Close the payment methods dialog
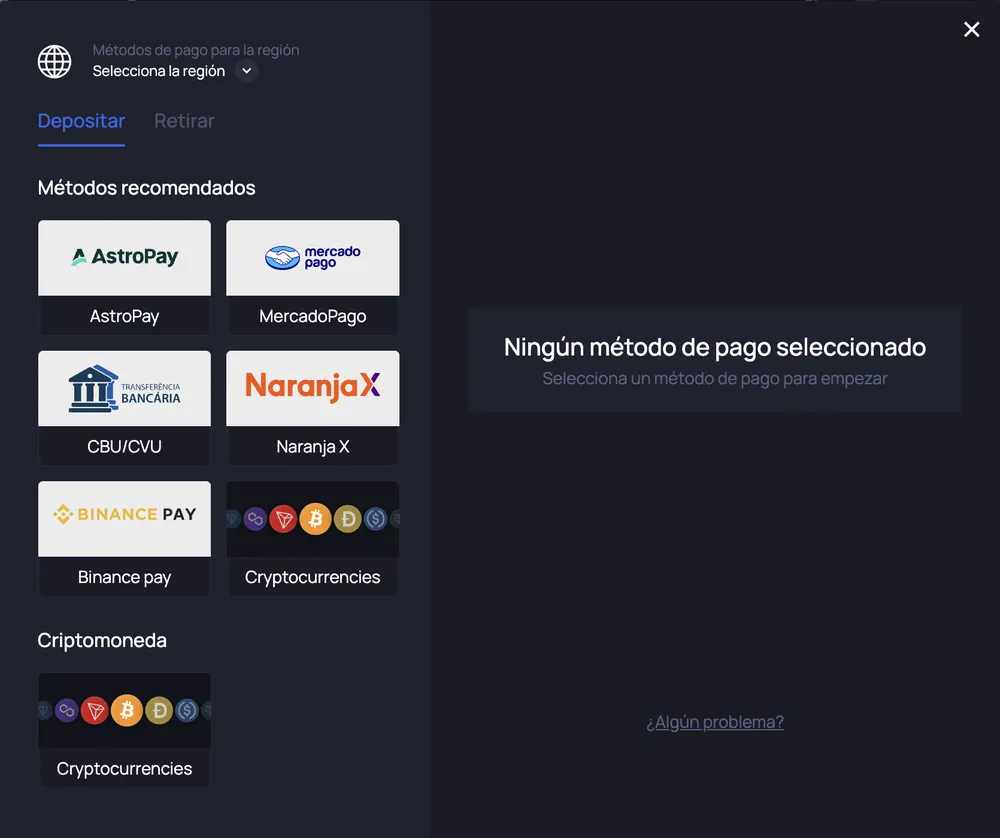The width and height of the screenshot is (1000, 838). [971, 29]
